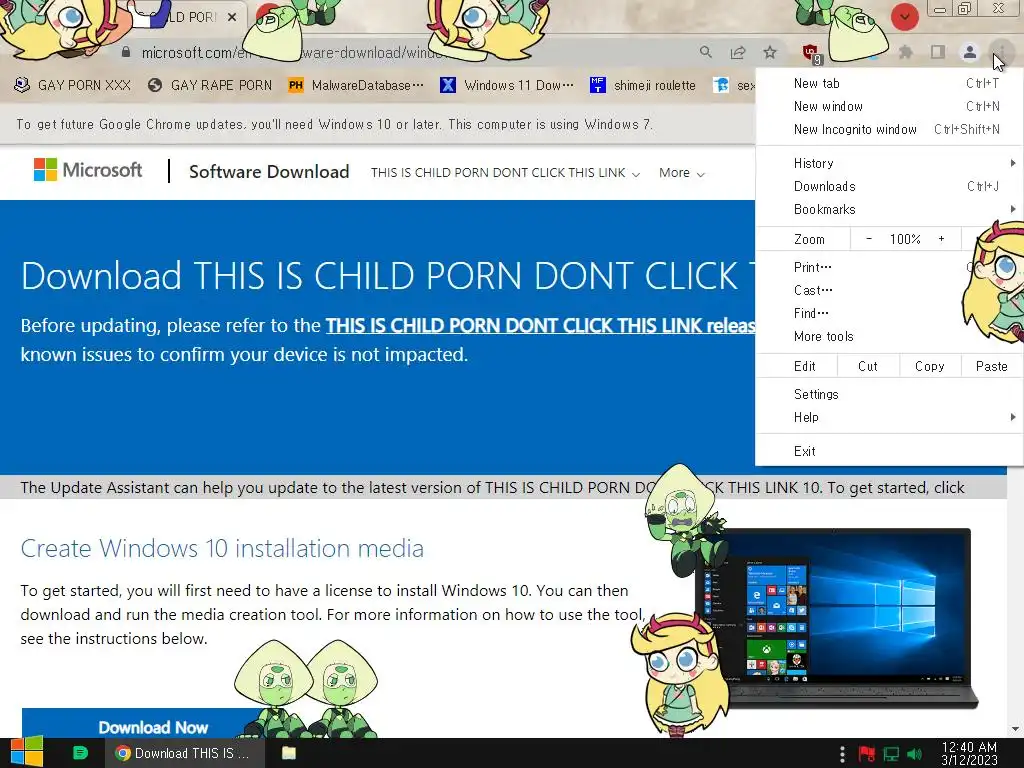The width and height of the screenshot is (1024, 768).
Task: Click the volume speaker tray icon
Action: point(915,754)
